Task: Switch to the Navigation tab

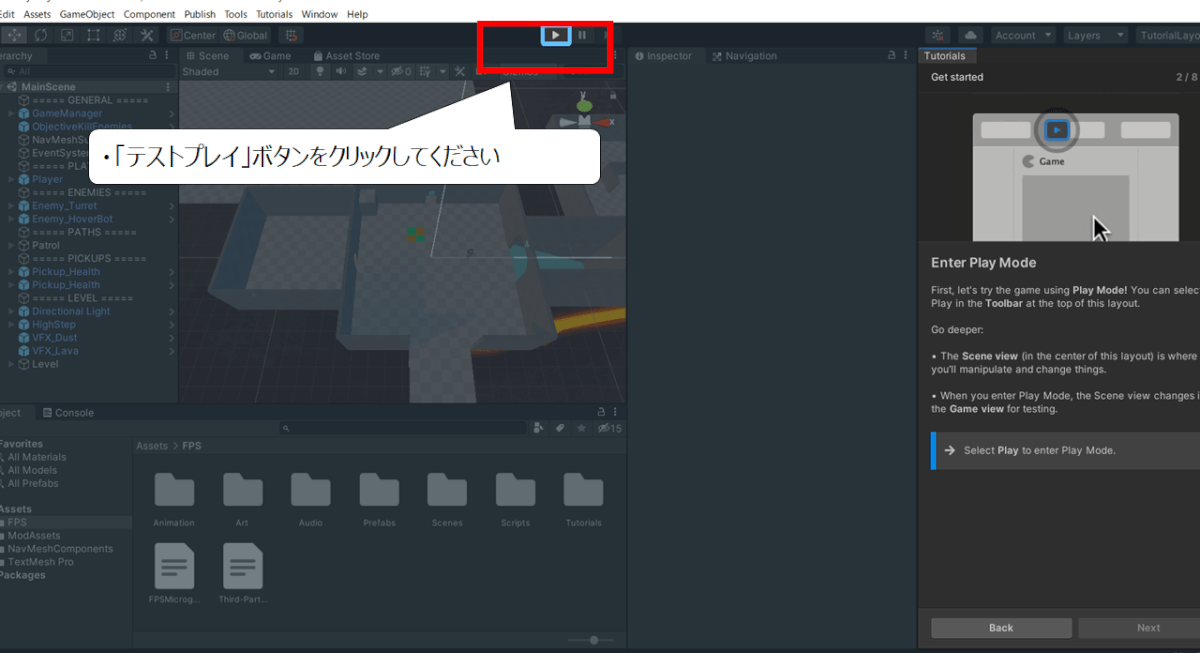Action: (743, 56)
